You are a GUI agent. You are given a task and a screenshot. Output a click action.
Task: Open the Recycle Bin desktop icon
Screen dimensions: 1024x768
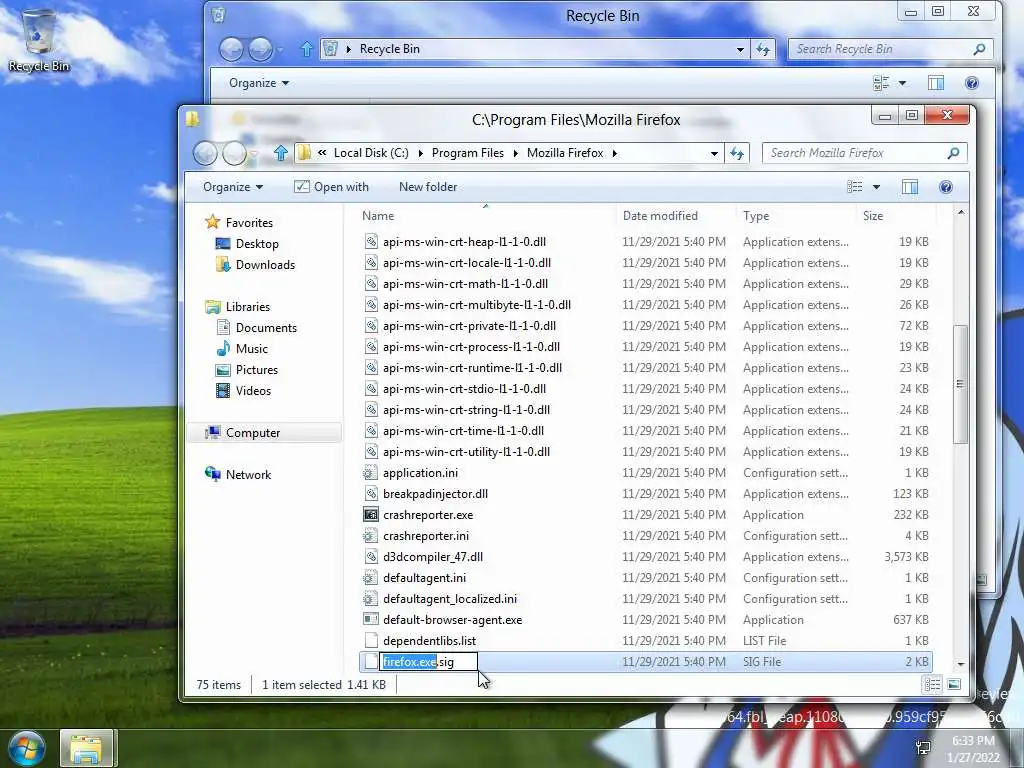coord(39,40)
